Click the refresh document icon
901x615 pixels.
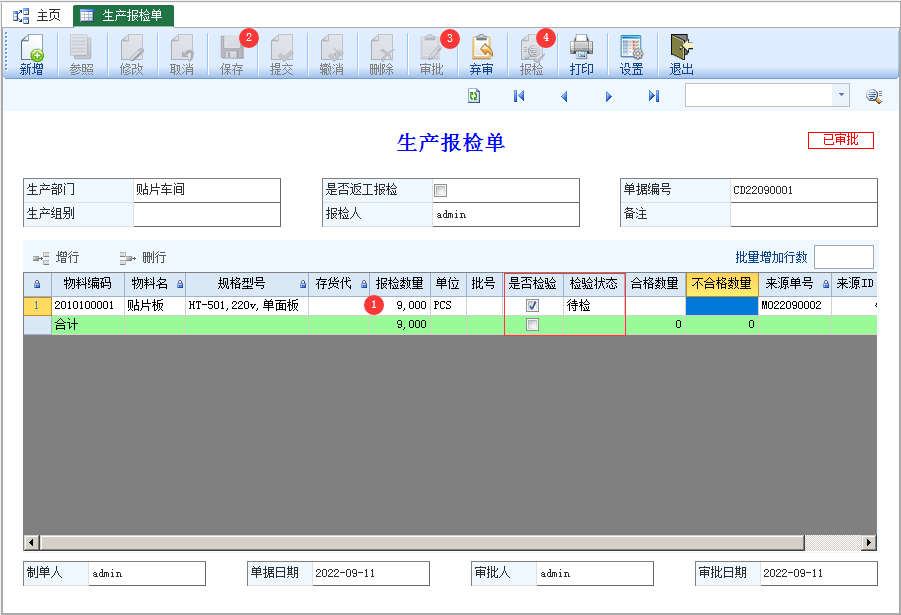click(474, 96)
